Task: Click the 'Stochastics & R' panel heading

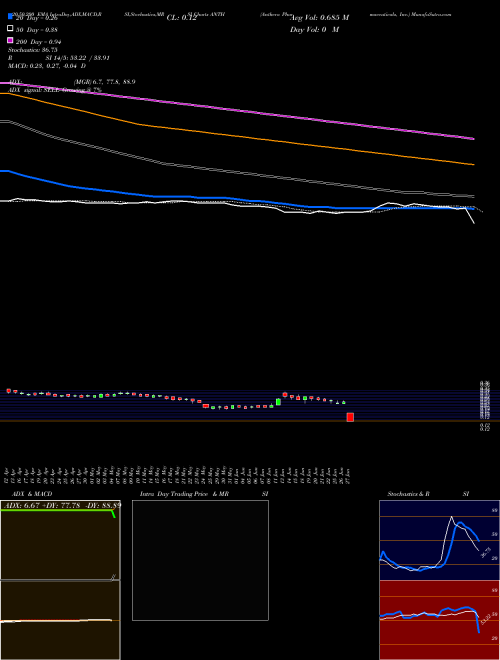Action: point(408,494)
